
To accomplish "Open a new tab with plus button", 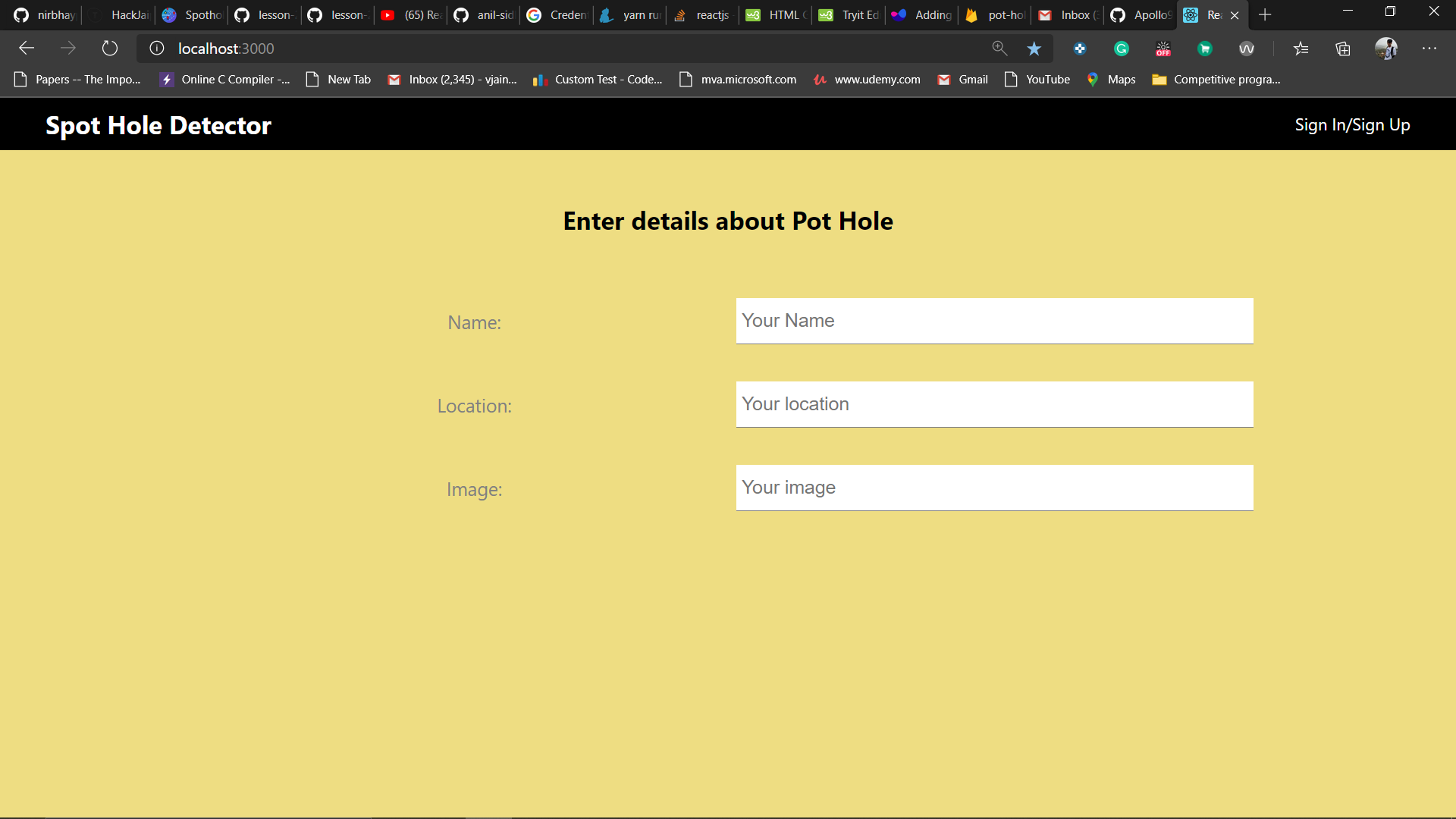I will click(1265, 14).
